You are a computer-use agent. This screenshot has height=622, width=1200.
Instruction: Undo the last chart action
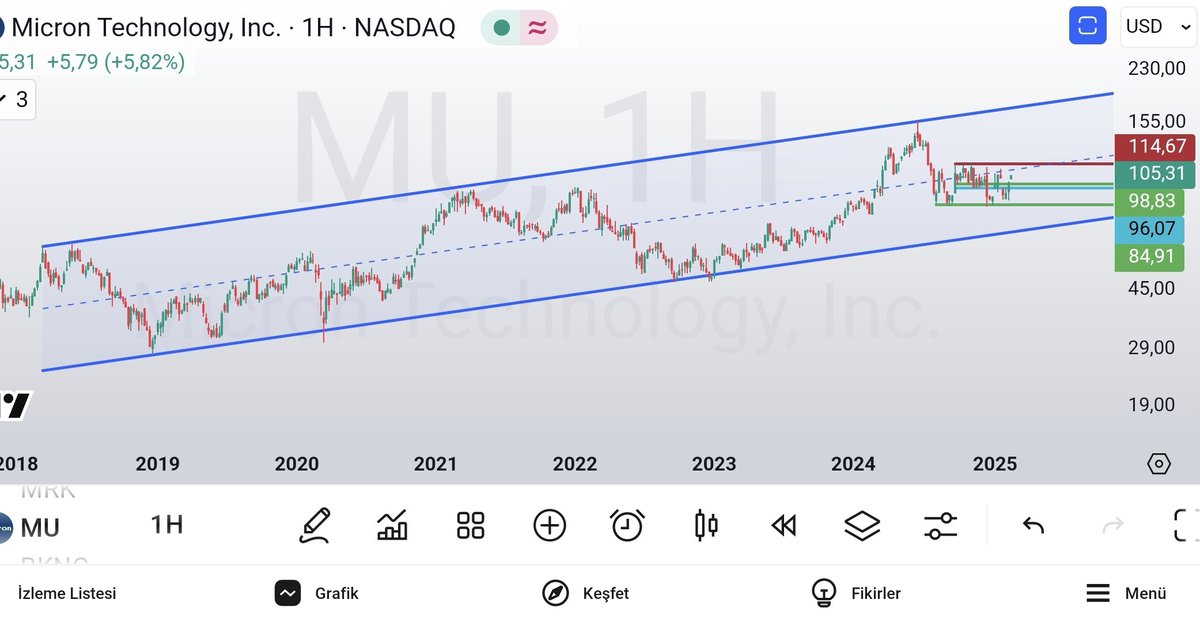[x=1033, y=524]
